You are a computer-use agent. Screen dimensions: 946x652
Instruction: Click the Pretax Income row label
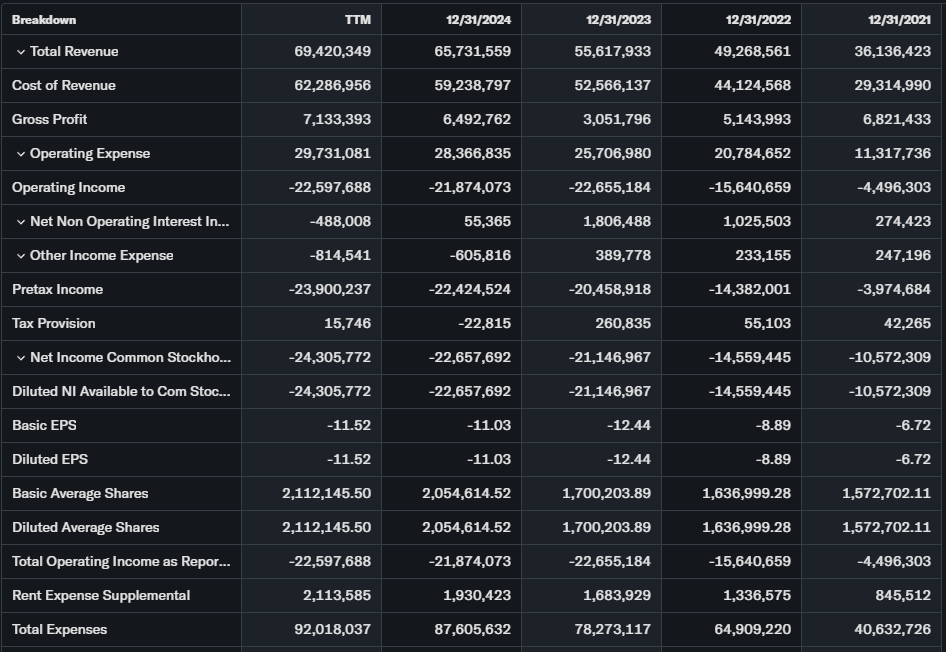point(58,290)
